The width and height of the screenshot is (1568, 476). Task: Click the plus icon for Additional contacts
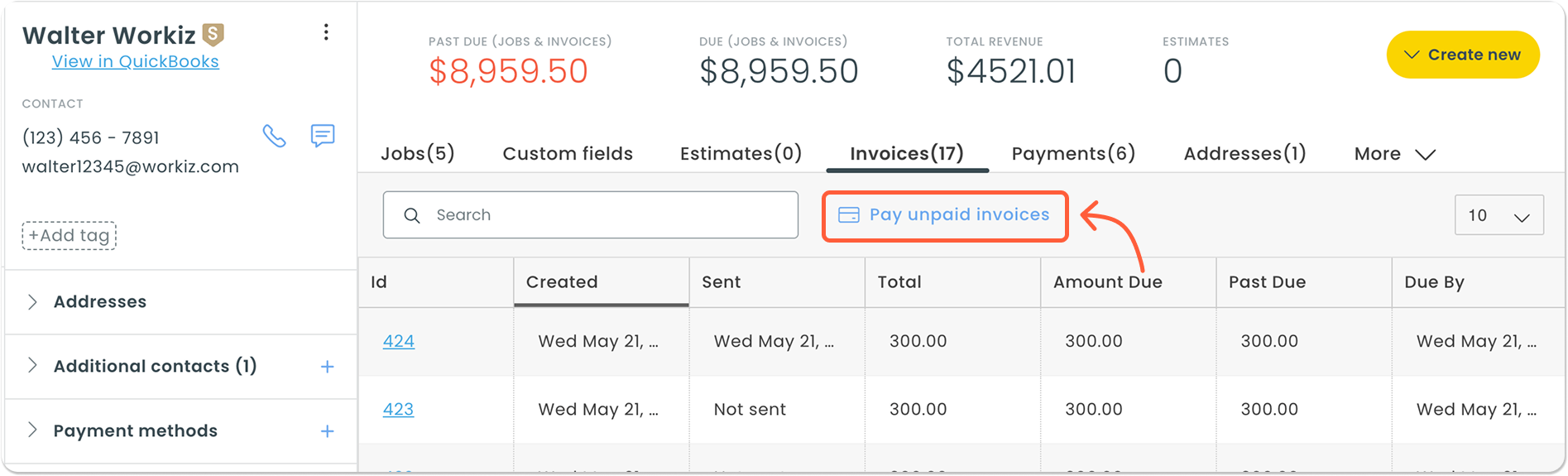point(328,367)
